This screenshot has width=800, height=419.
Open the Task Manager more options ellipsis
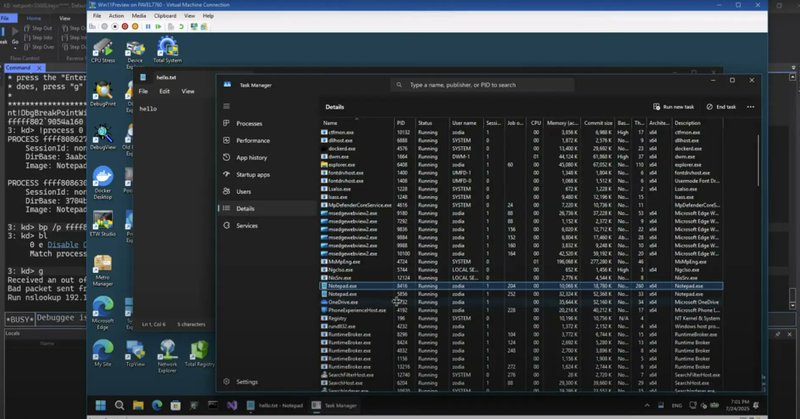[x=751, y=107]
